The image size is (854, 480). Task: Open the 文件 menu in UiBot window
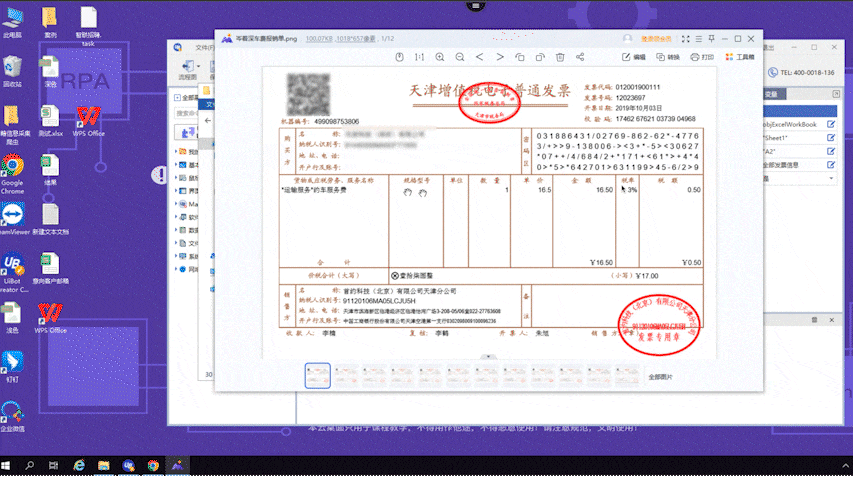tap(204, 48)
